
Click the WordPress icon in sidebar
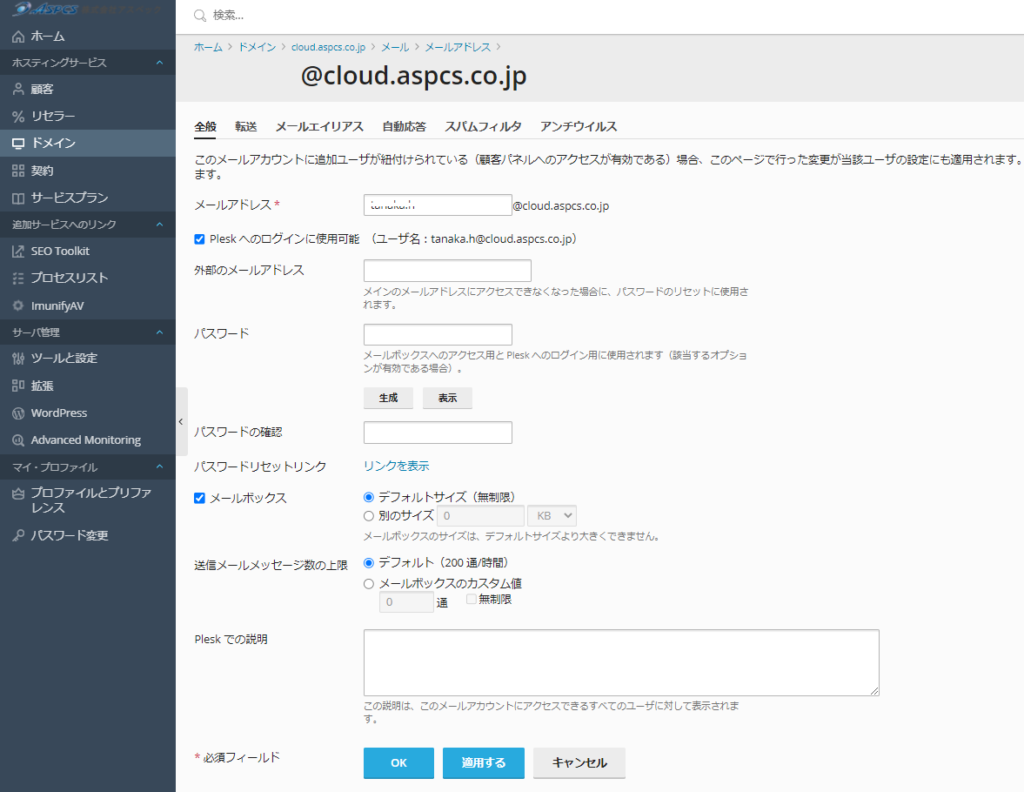pyautogui.click(x=18, y=413)
